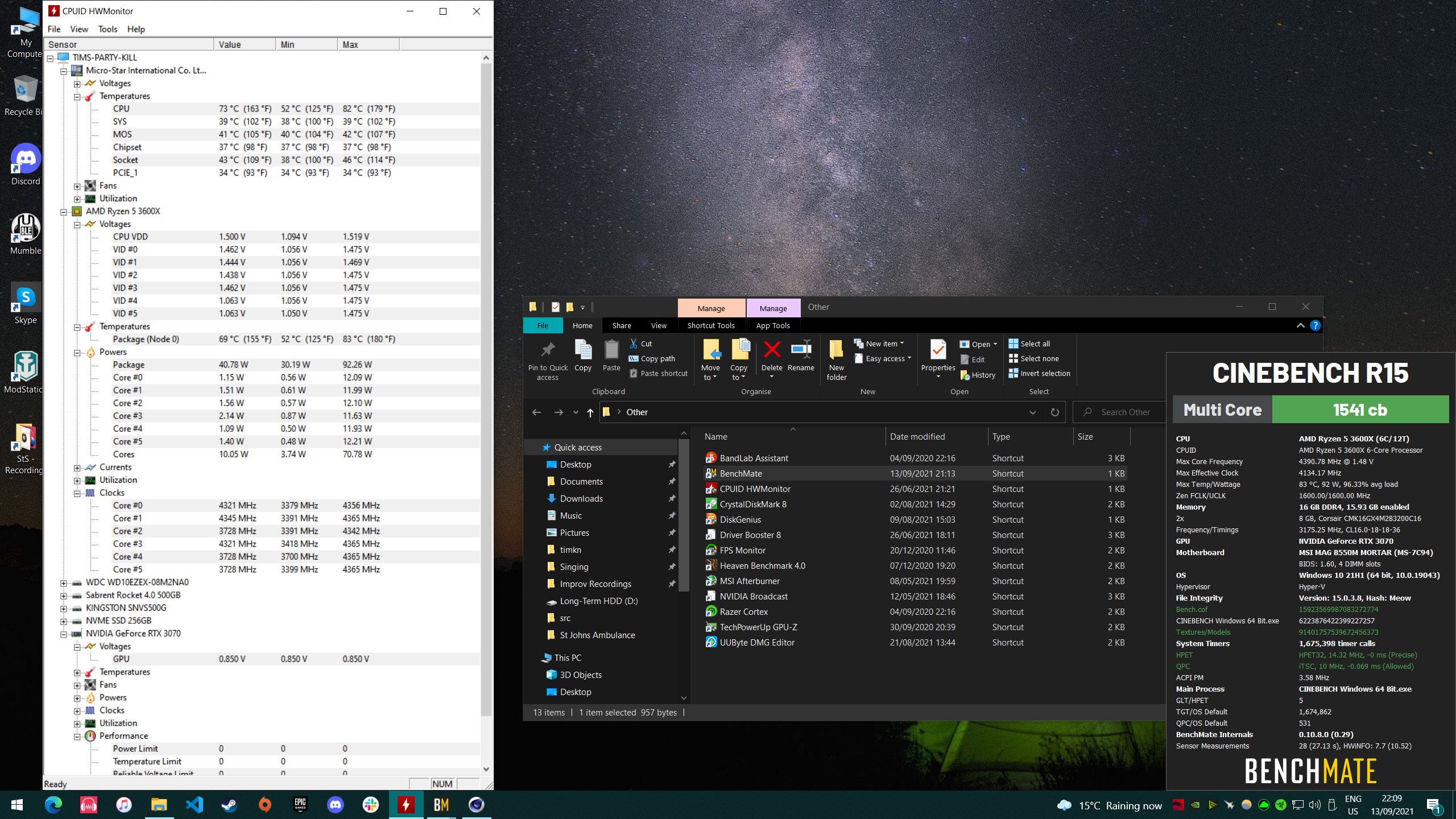The image size is (1456, 819).
Task: Collapse the AMD Ryzen 5 3600X node
Action: pos(64,212)
